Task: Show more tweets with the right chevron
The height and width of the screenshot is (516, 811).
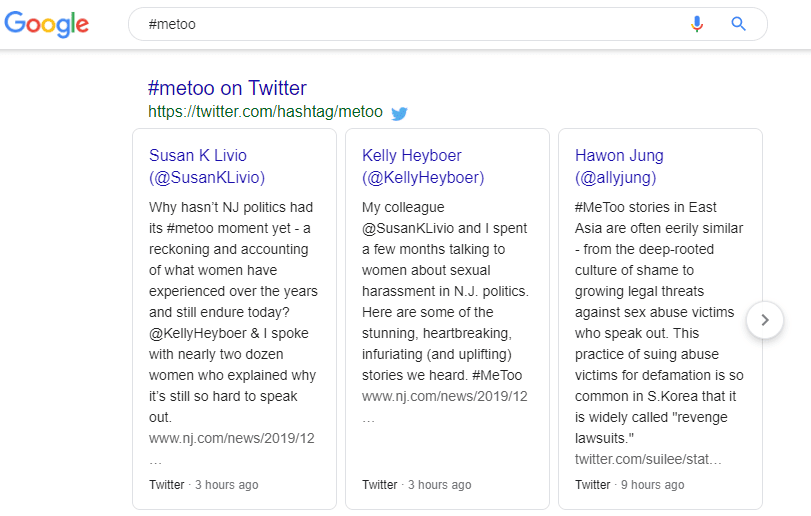Action: click(764, 320)
